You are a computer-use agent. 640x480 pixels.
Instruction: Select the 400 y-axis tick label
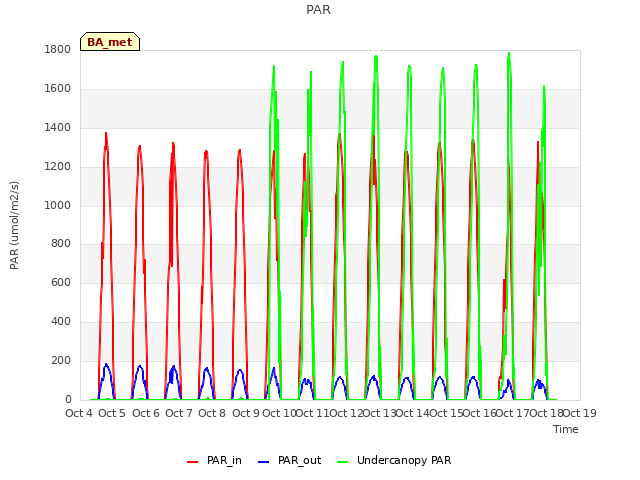point(61,322)
